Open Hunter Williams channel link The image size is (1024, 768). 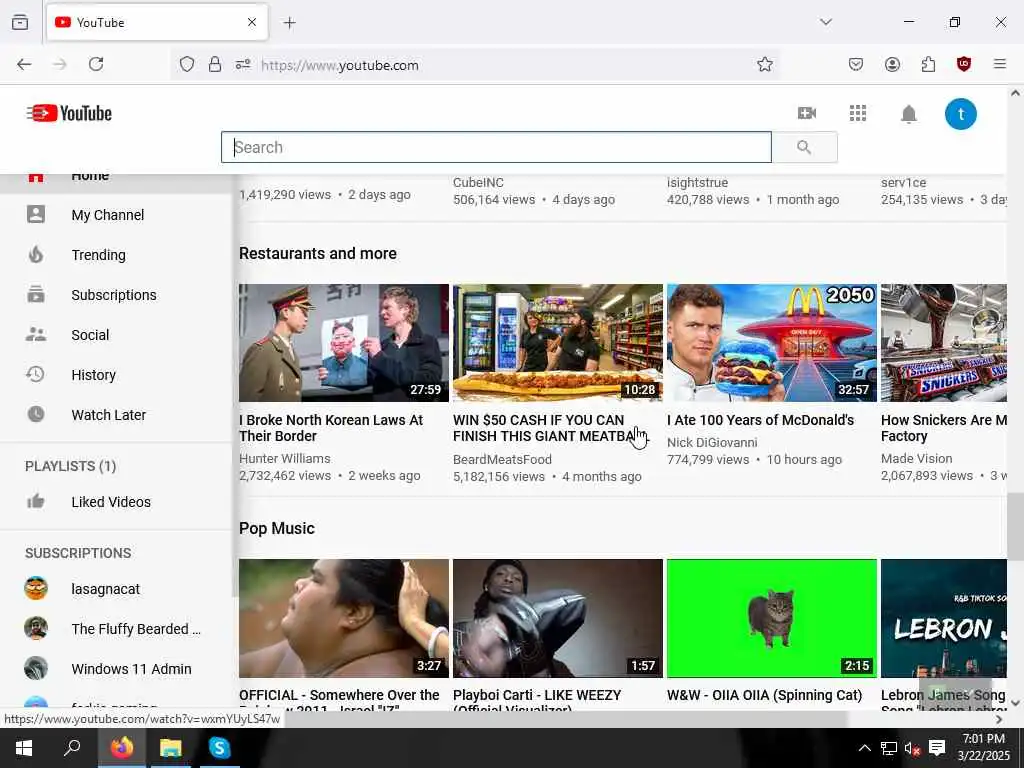285,458
